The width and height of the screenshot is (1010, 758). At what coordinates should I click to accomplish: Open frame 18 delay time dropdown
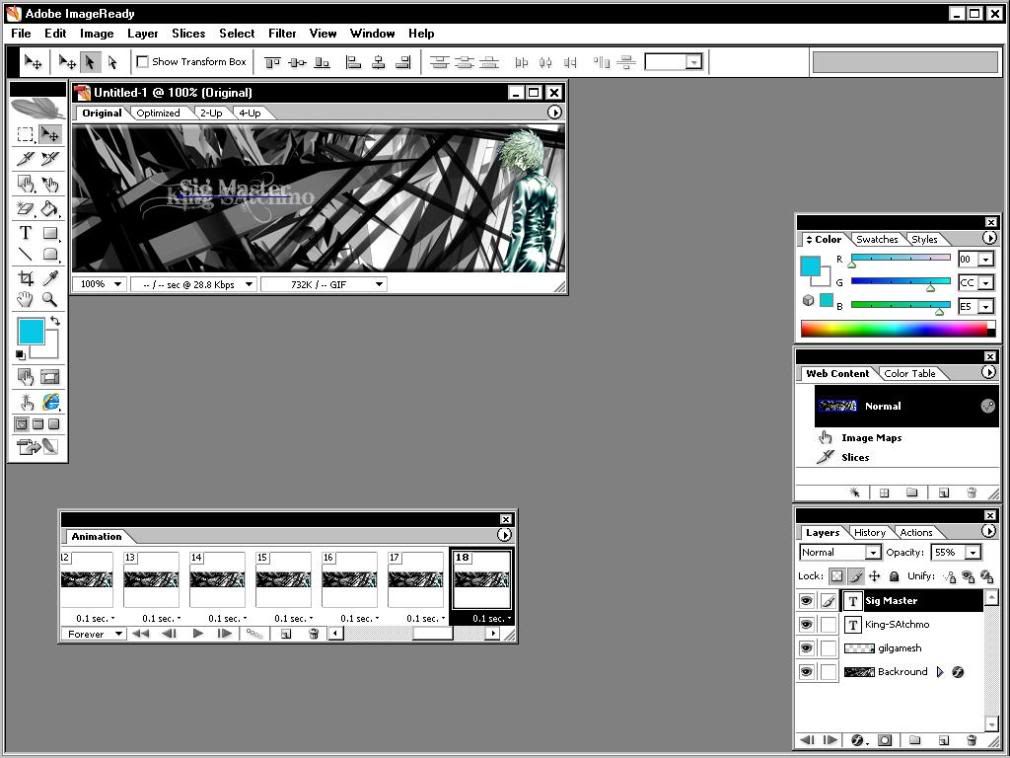491,618
